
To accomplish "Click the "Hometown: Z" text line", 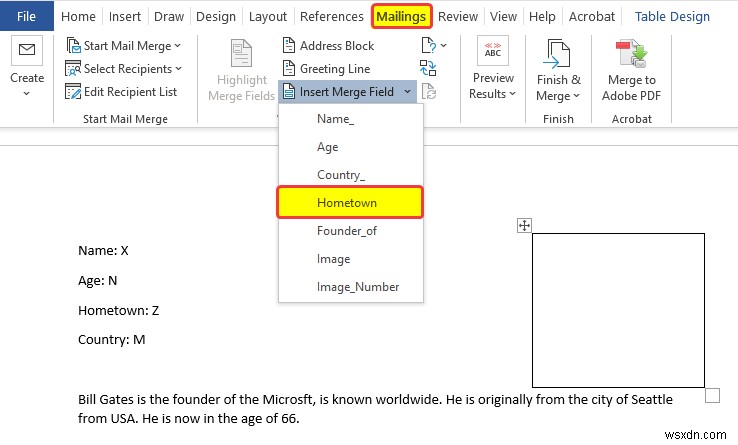I will 119,310.
